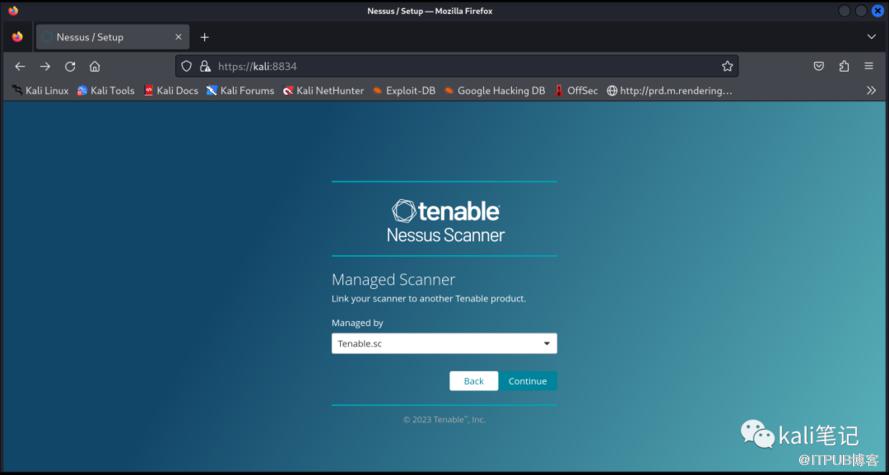This screenshot has height=475, width=889.
Task: Open the OffSec bookmark
Action: click(x=575, y=91)
